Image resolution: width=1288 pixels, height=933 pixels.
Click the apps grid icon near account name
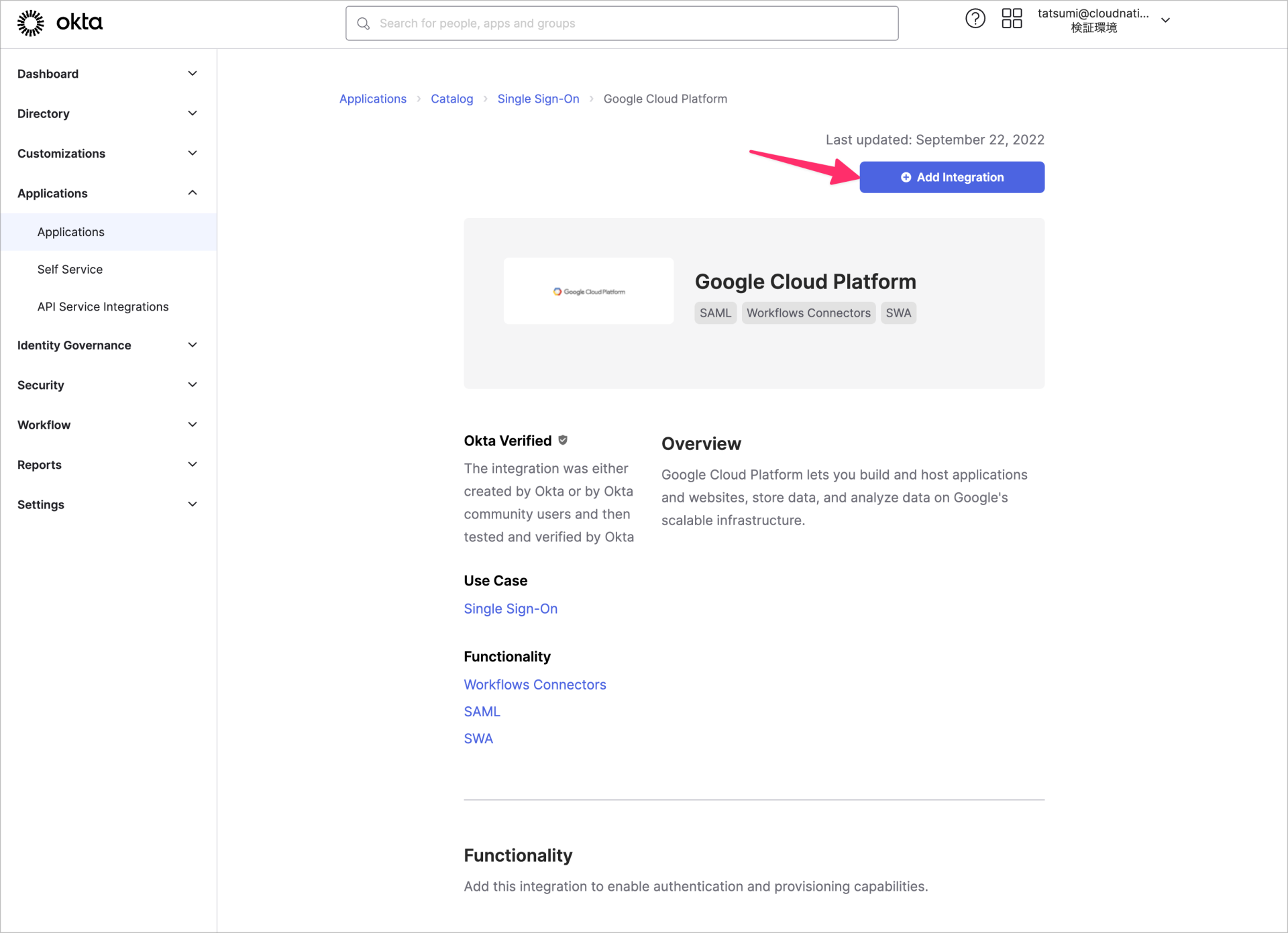coord(1012,18)
